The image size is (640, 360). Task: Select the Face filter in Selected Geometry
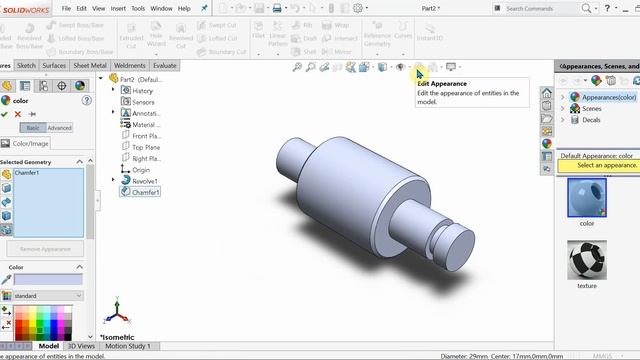pyautogui.click(x=6, y=188)
